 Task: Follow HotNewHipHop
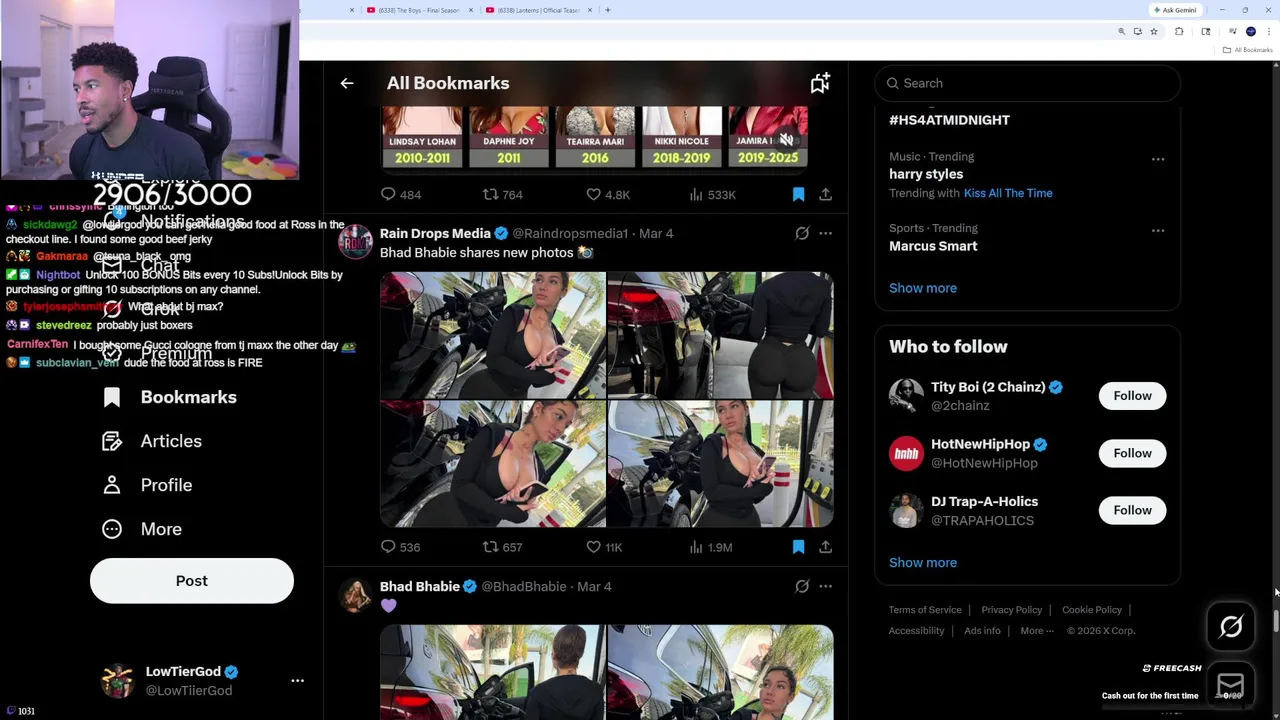tap(1132, 453)
